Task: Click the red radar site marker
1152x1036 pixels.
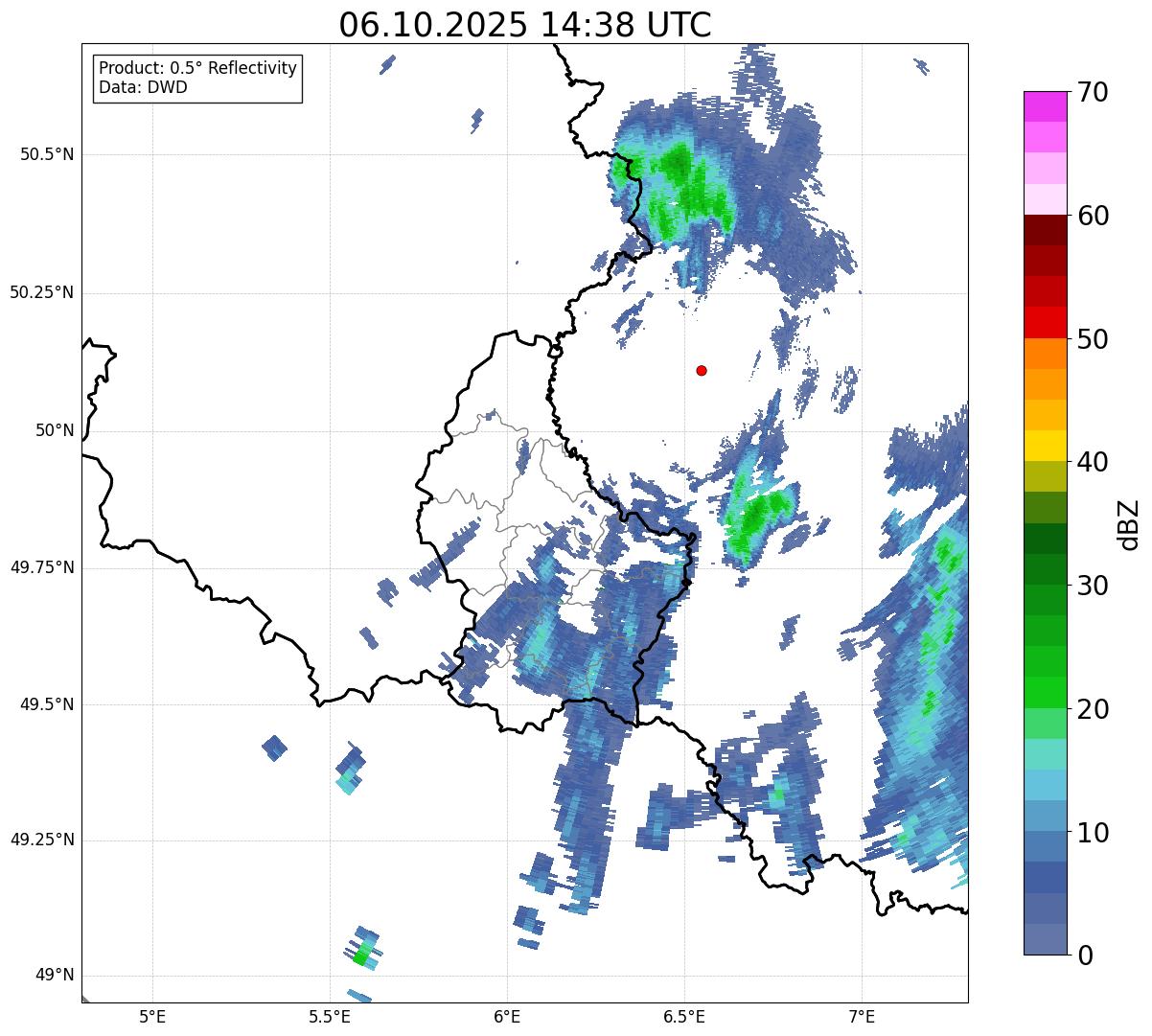Action: coord(702,370)
